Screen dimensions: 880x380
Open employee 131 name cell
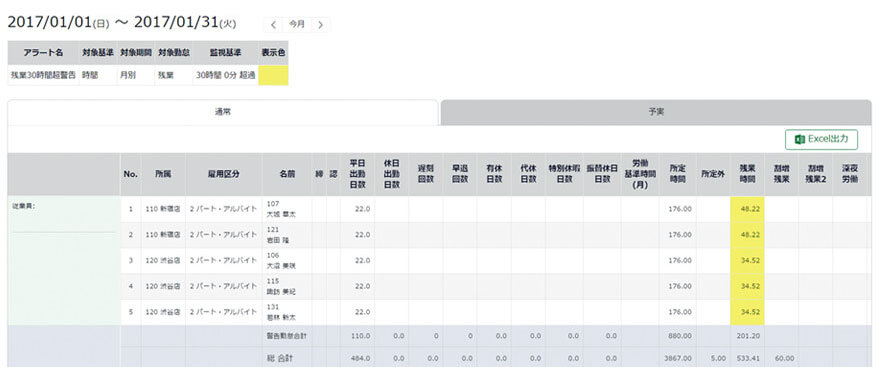click(287, 312)
